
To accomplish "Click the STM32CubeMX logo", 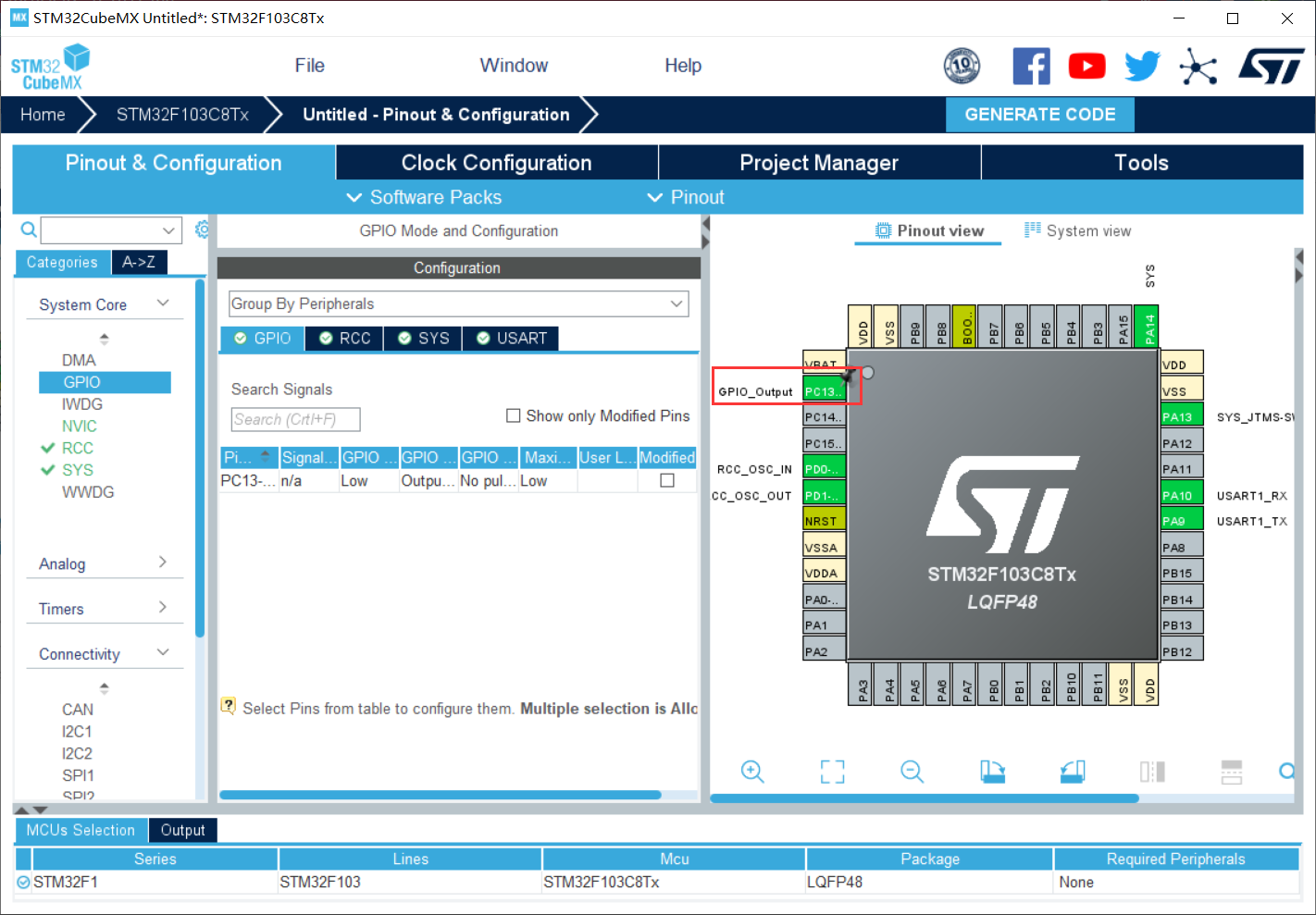I will (x=51, y=67).
